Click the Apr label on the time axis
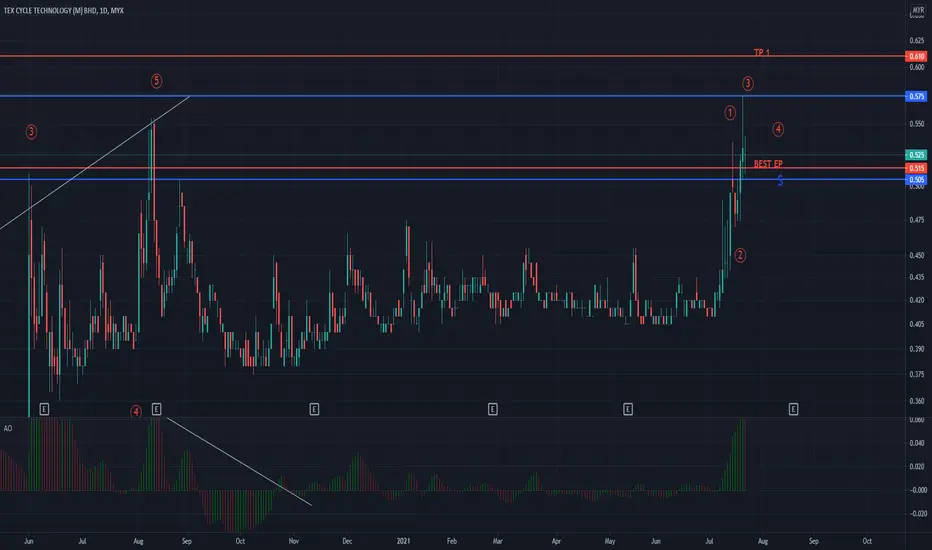Image resolution: width=932 pixels, height=550 pixels. point(556,541)
